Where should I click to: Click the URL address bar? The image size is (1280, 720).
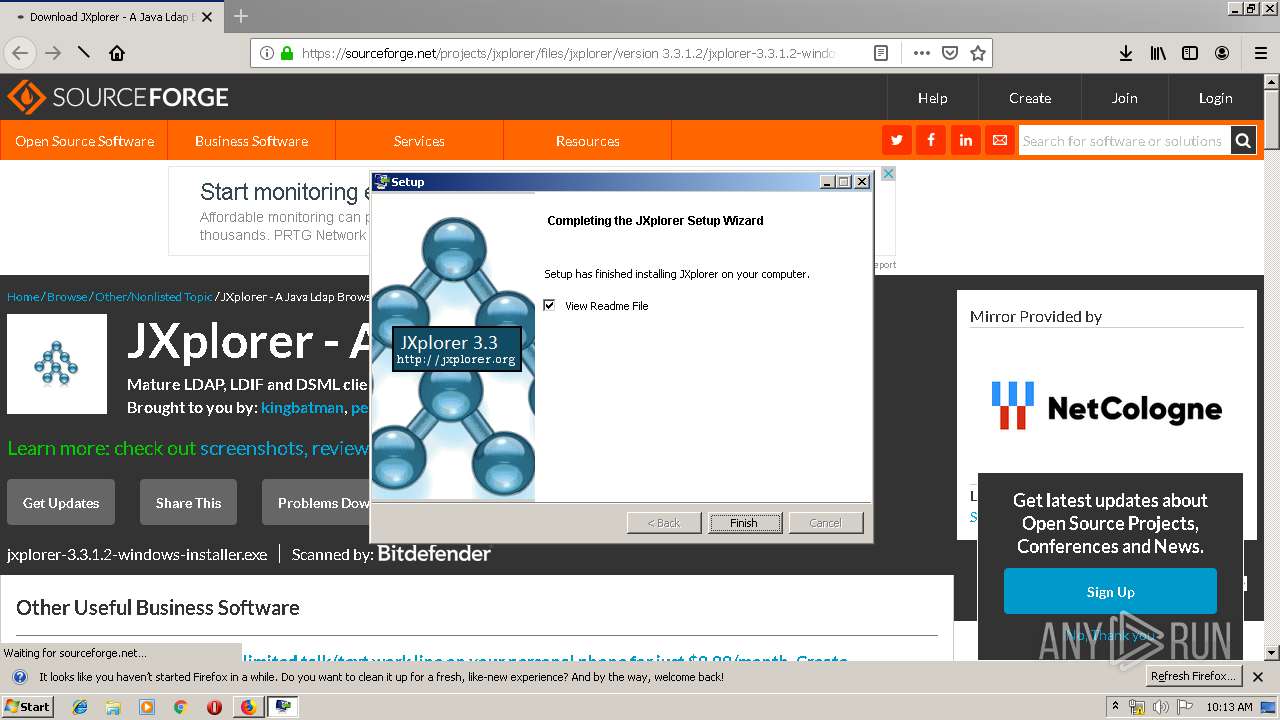tap(570, 53)
